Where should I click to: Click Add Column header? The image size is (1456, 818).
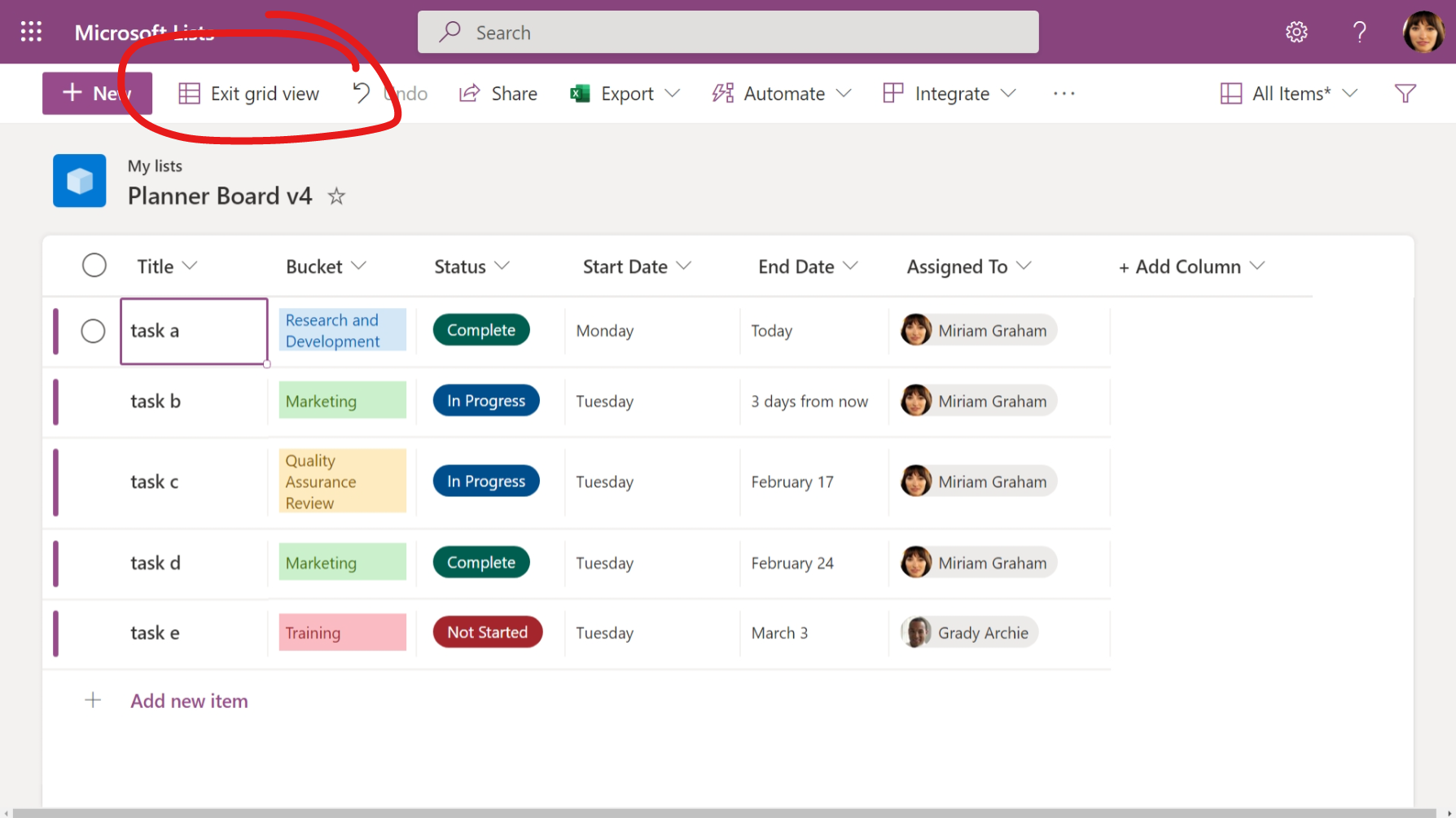click(x=1191, y=266)
